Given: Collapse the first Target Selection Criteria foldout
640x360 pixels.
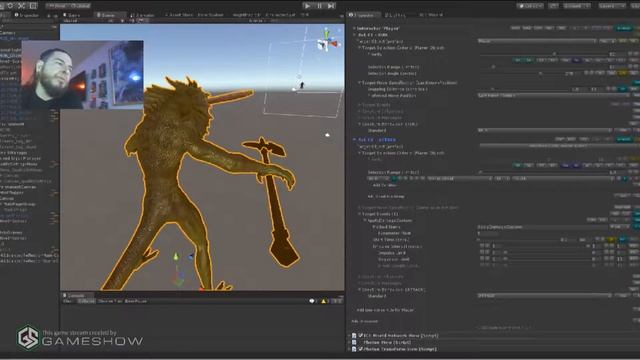Looking at the screenshot, I should pyautogui.click(x=360, y=48).
